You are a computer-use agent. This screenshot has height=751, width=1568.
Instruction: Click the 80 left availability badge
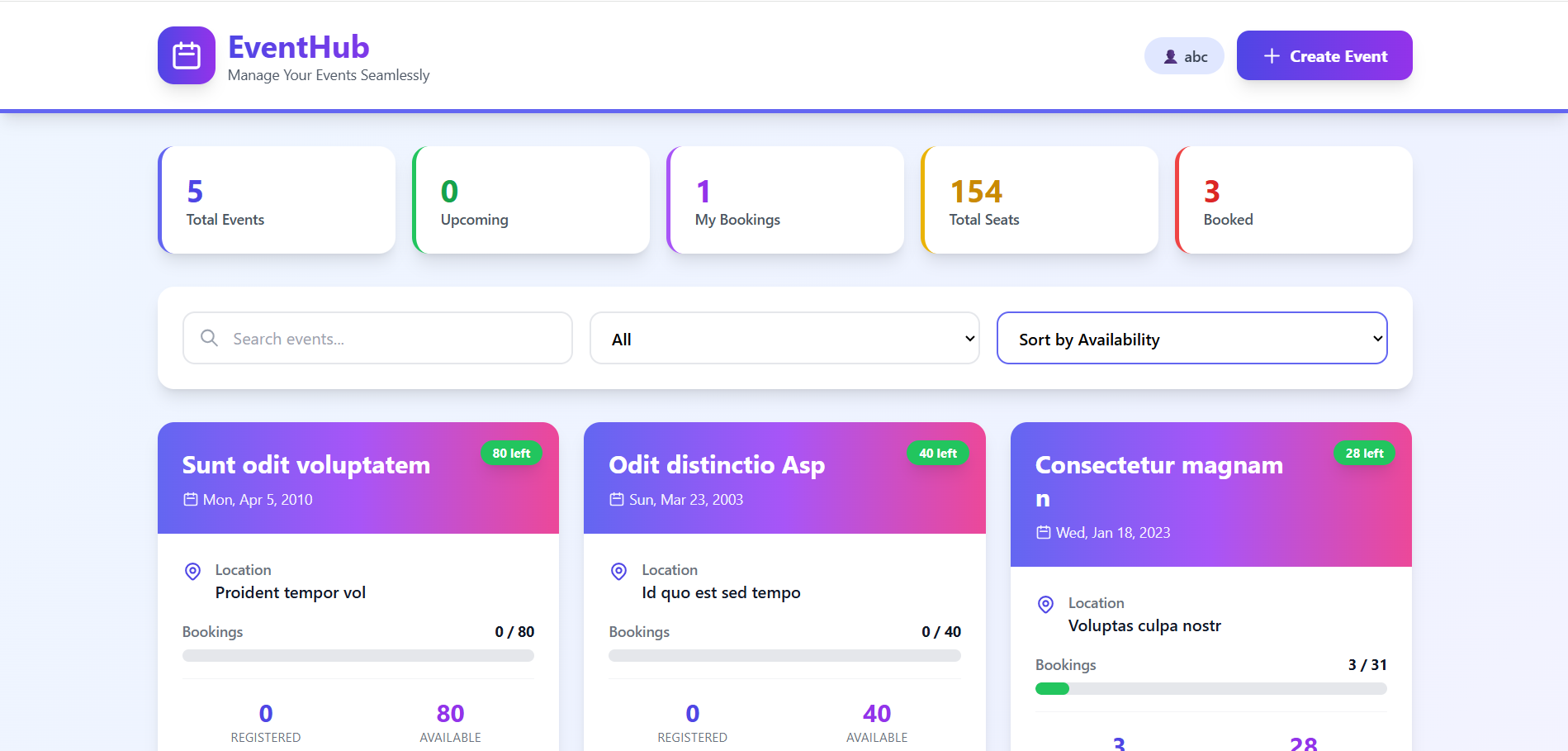click(x=511, y=453)
